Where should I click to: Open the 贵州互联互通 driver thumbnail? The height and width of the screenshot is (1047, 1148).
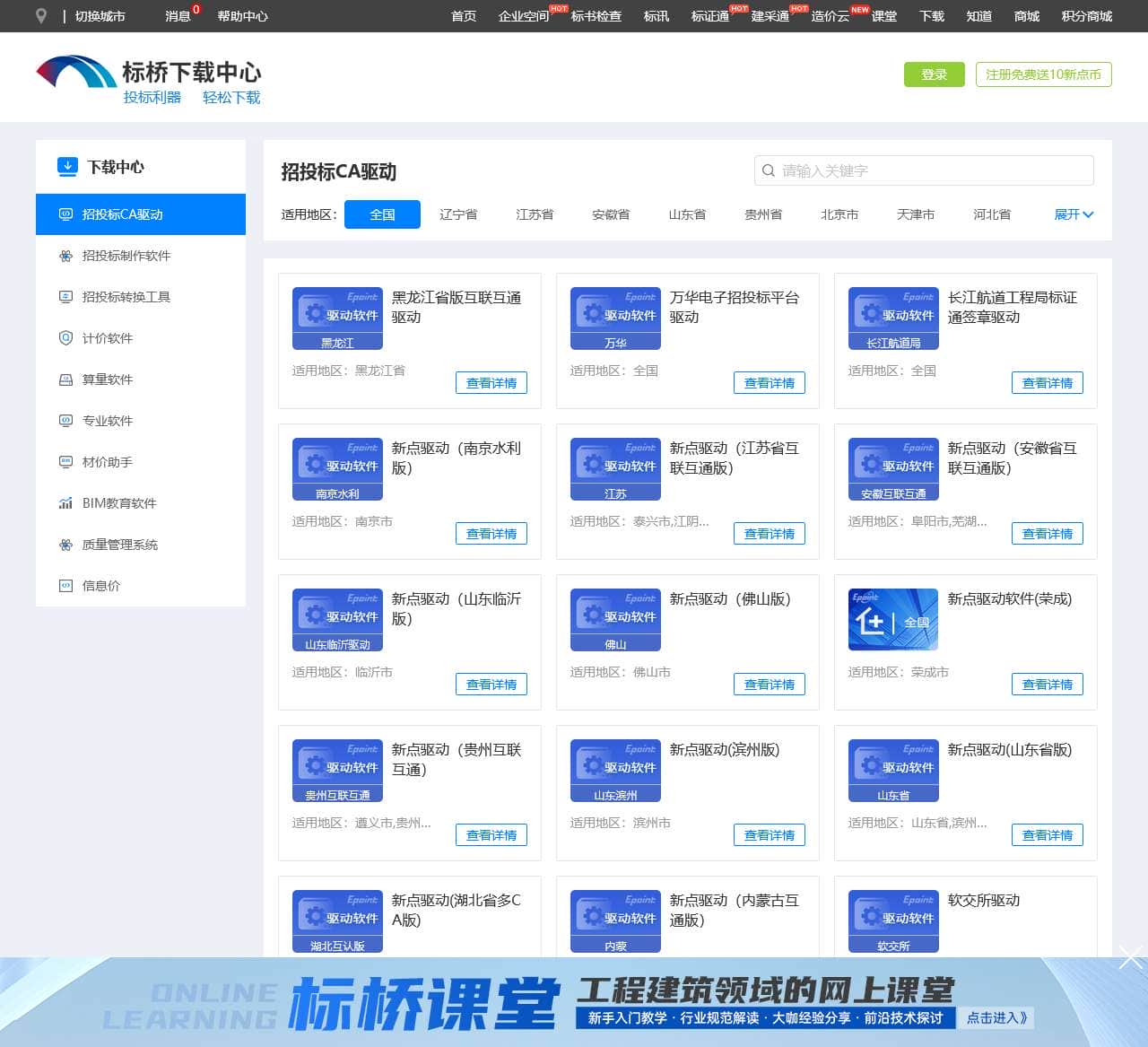[x=337, y=771]
